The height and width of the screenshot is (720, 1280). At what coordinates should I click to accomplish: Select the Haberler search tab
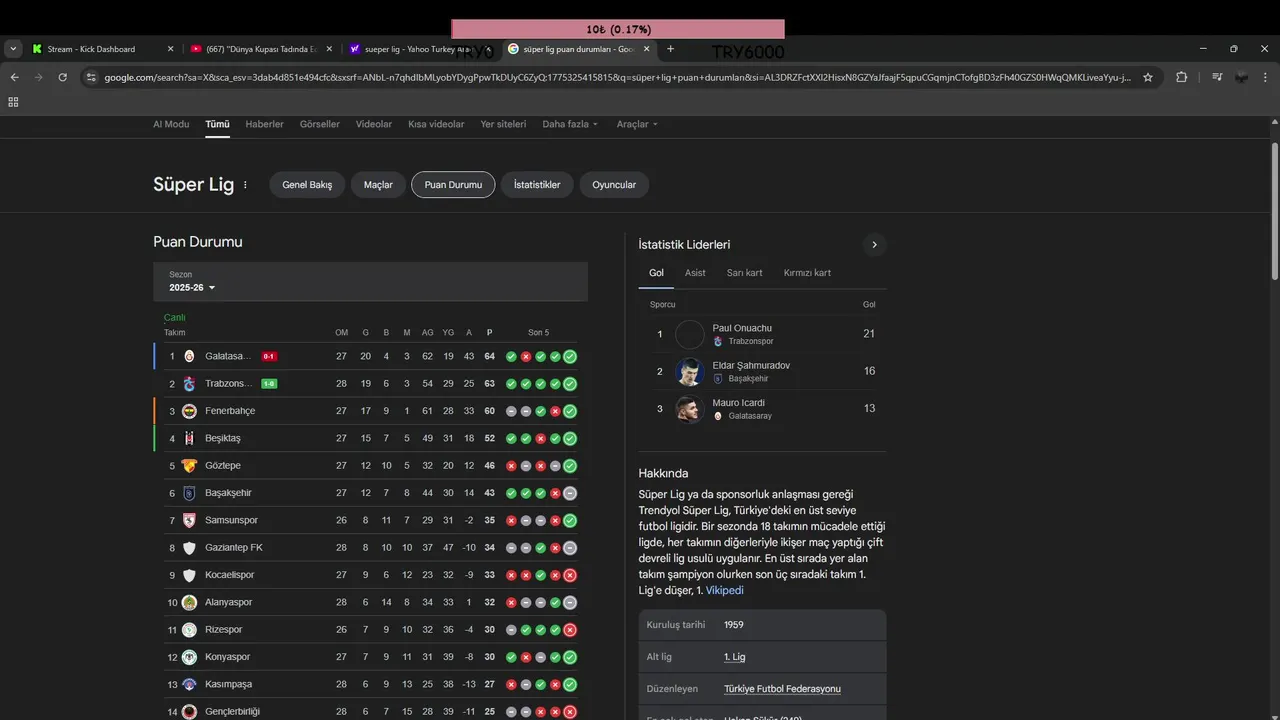pyautogui.click(x=264, y=124)
